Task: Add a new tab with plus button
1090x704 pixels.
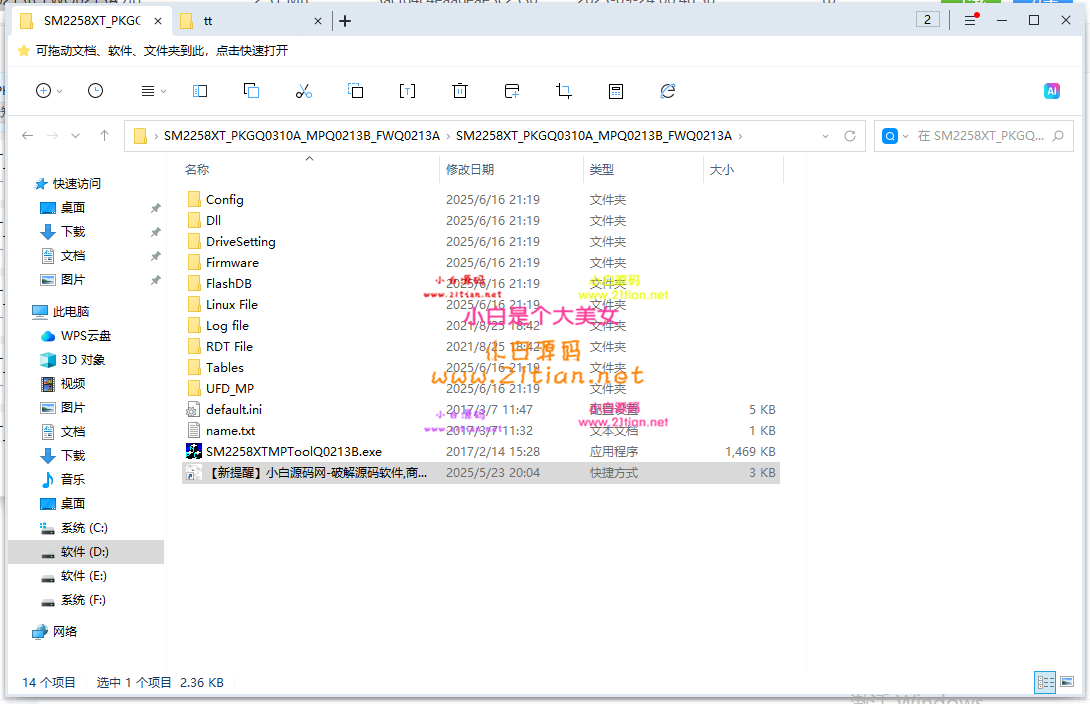Action: (x=345, y=22)
